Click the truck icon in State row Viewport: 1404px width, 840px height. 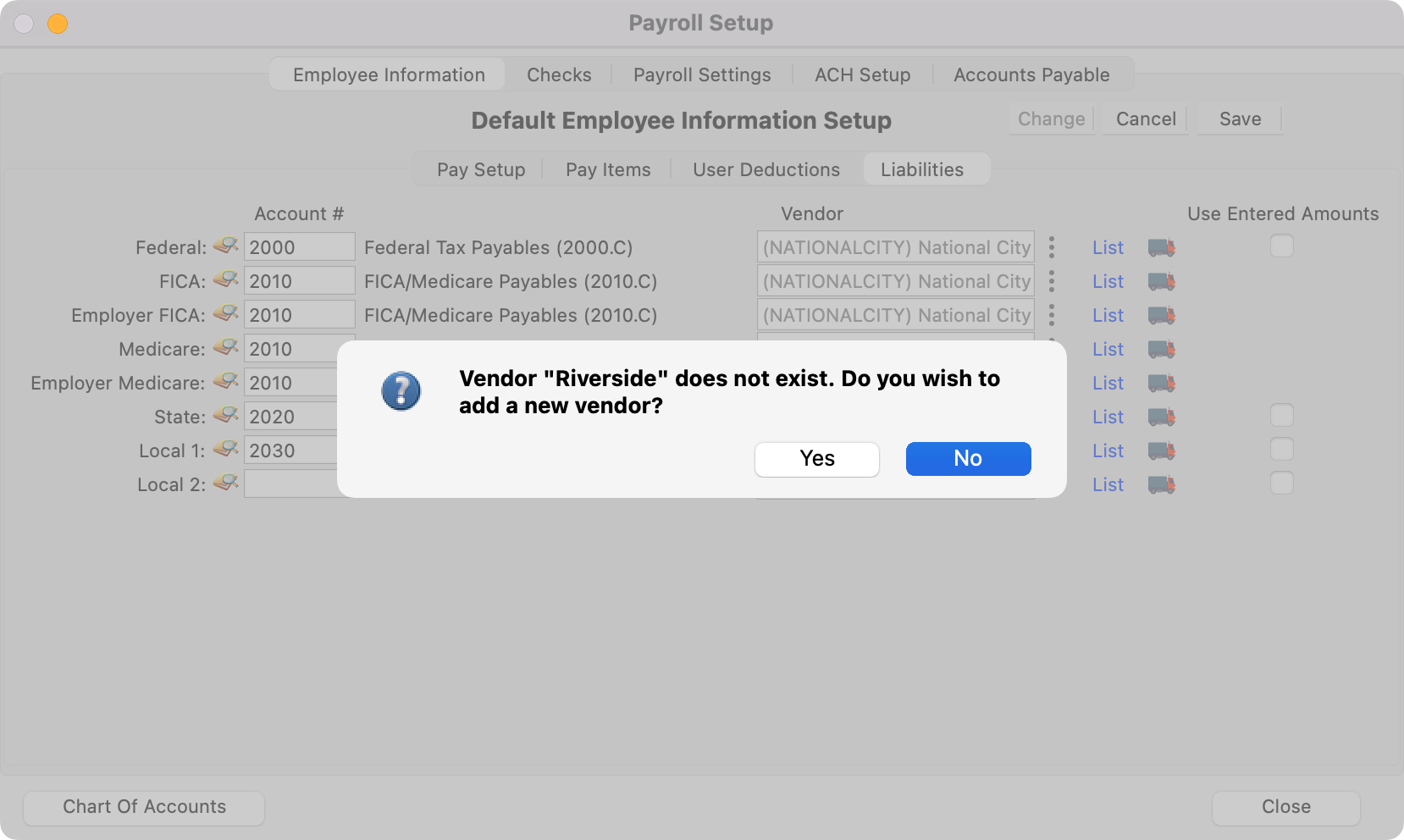click(x=1161, y=417)
